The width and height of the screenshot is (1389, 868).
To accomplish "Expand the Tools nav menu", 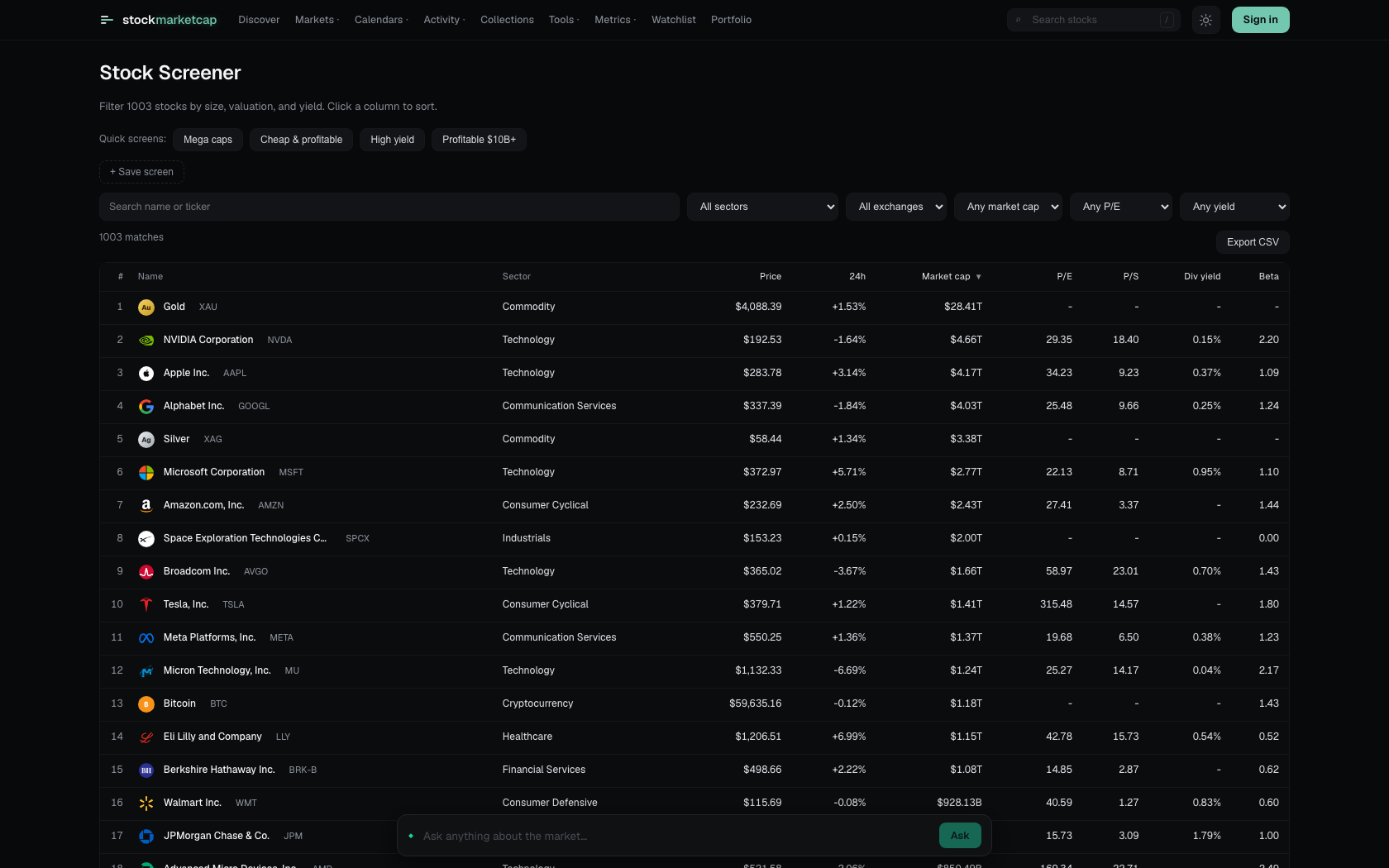I will pyautogui.click(x=564, y=20).
